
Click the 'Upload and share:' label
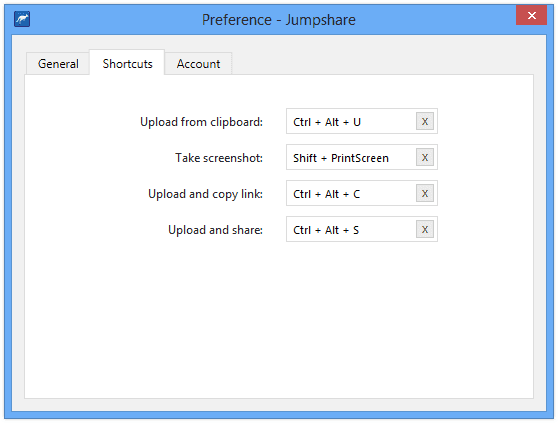[x=215, y=230]
